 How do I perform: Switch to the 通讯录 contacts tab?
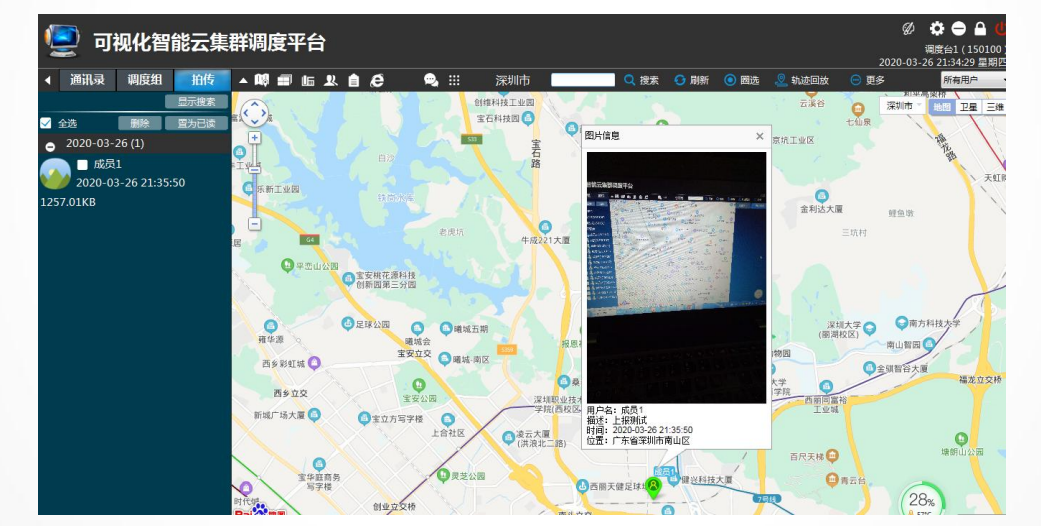(88, 80)
